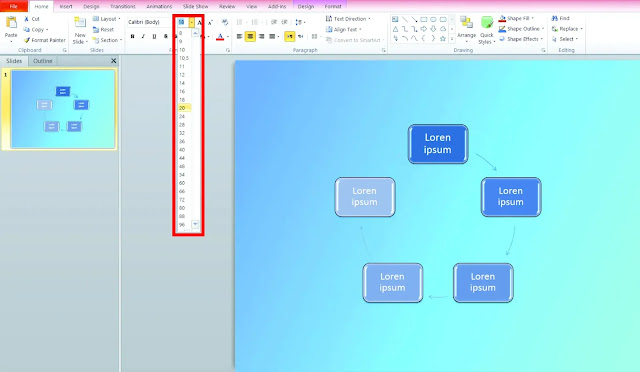Toggle strikethrough text
Viewport: 640px width, 372px height.
click(165, 36)
